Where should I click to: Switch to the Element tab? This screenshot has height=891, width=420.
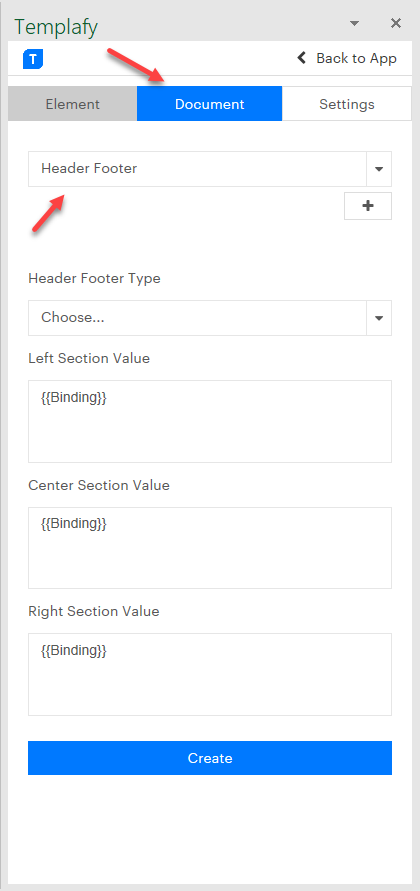pyautogui.click(x=73, y=104)
